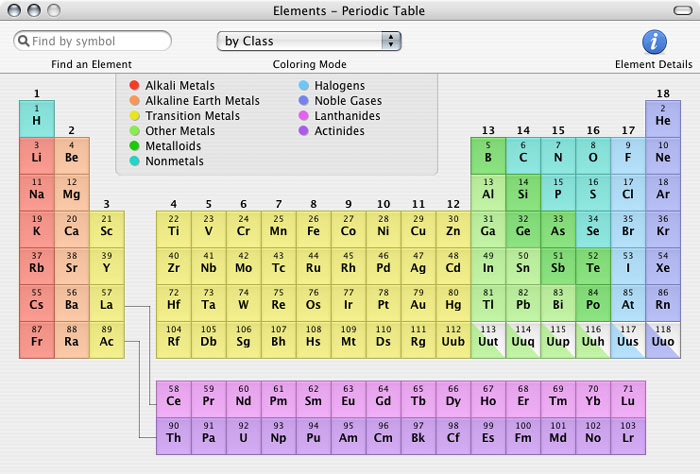Select the Hydrogen element cell
Viewport: 700px width, 474px height.
coord(37,119)
